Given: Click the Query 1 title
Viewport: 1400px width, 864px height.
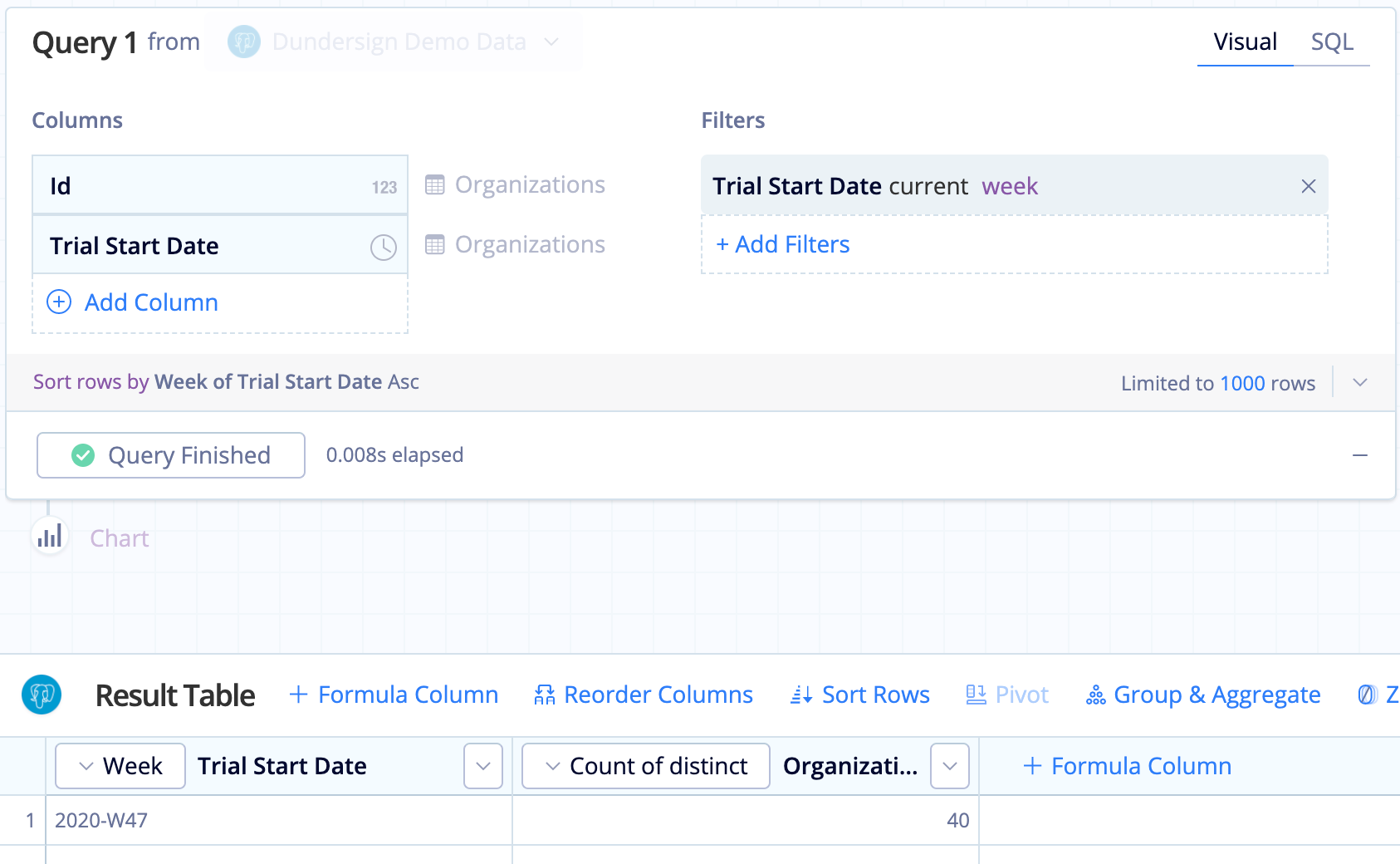Looking at the screenshot, I should pyautogui.click(x=85, y=42).
